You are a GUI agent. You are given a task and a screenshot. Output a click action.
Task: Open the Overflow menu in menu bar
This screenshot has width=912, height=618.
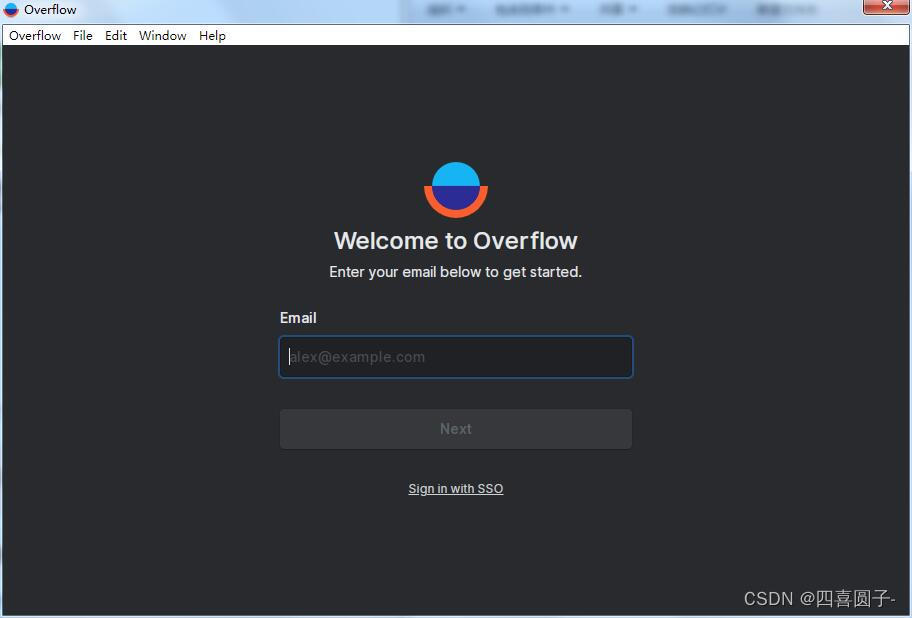35,35
